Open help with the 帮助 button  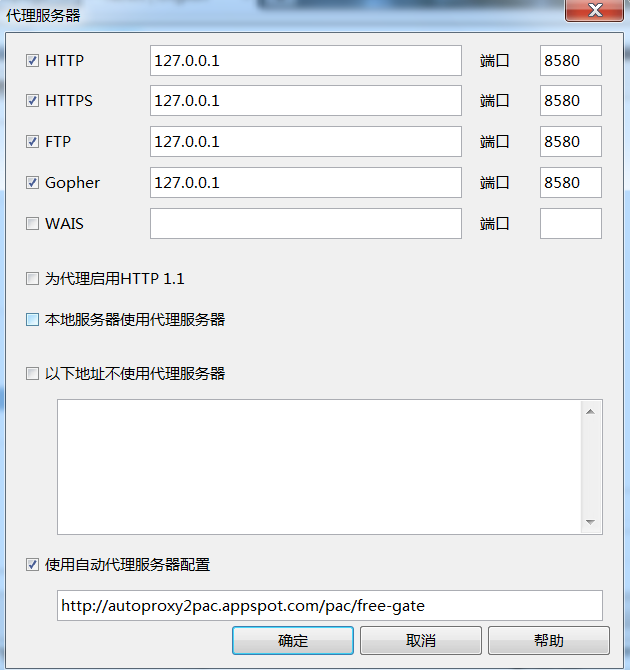549,641
